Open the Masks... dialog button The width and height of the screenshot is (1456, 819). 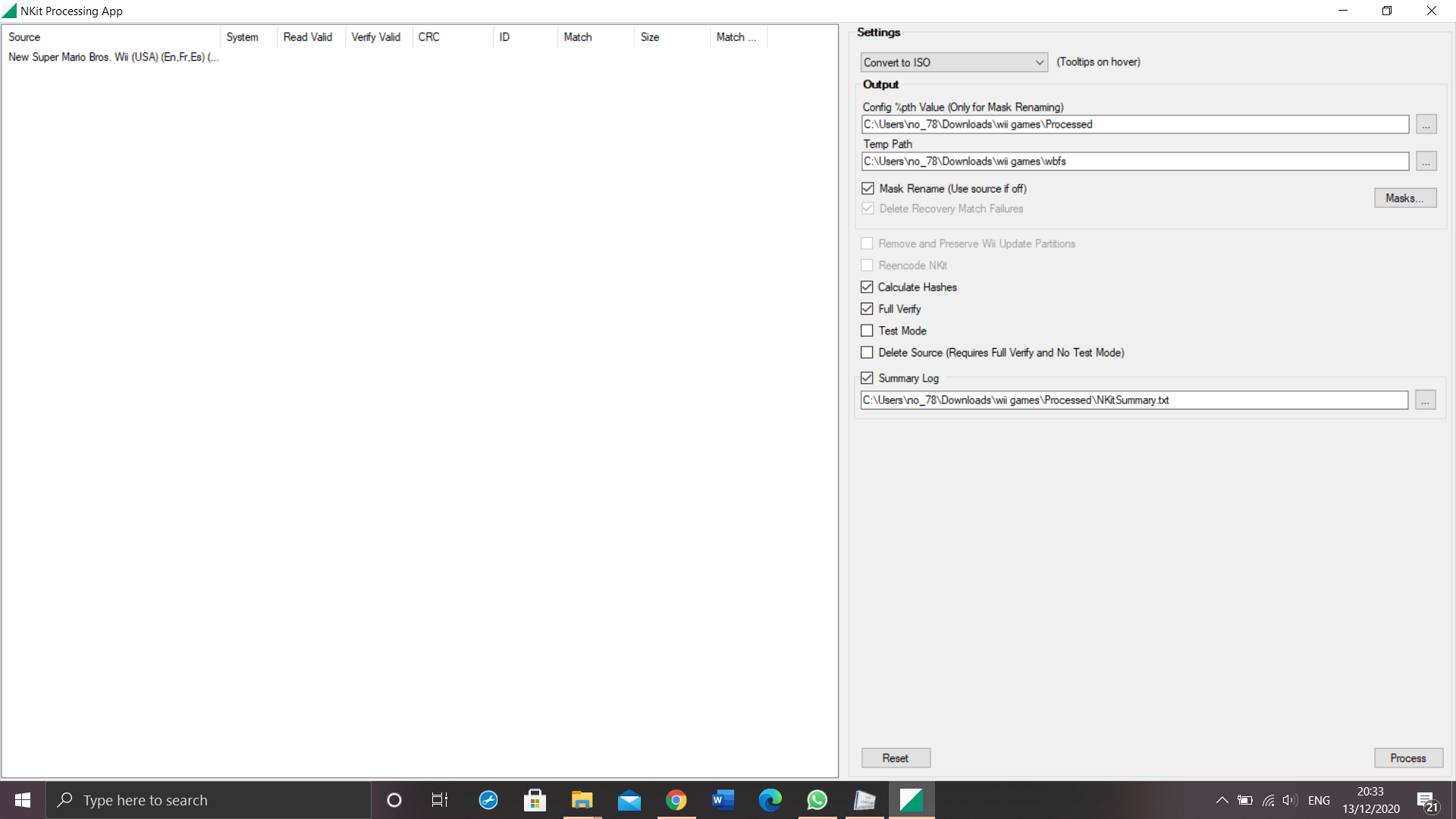[x=1405, y=198]
